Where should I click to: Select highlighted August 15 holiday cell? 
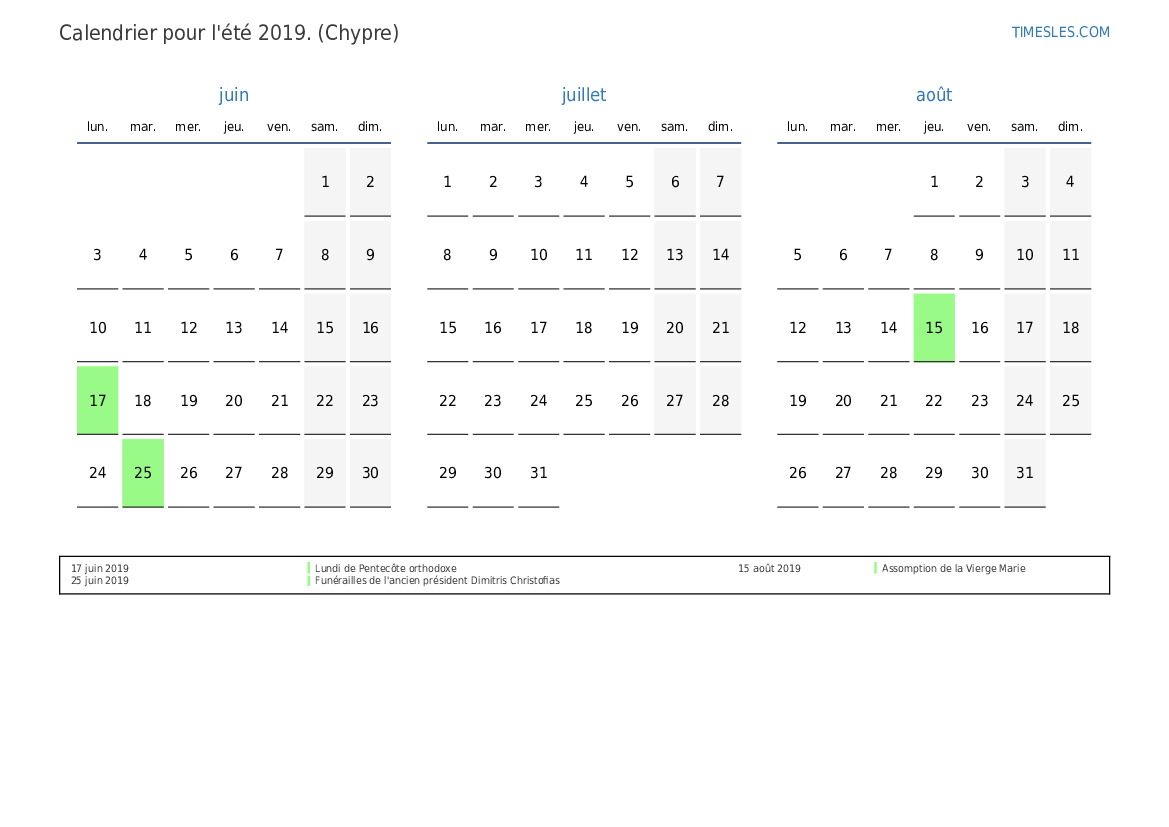pos(934,327)
